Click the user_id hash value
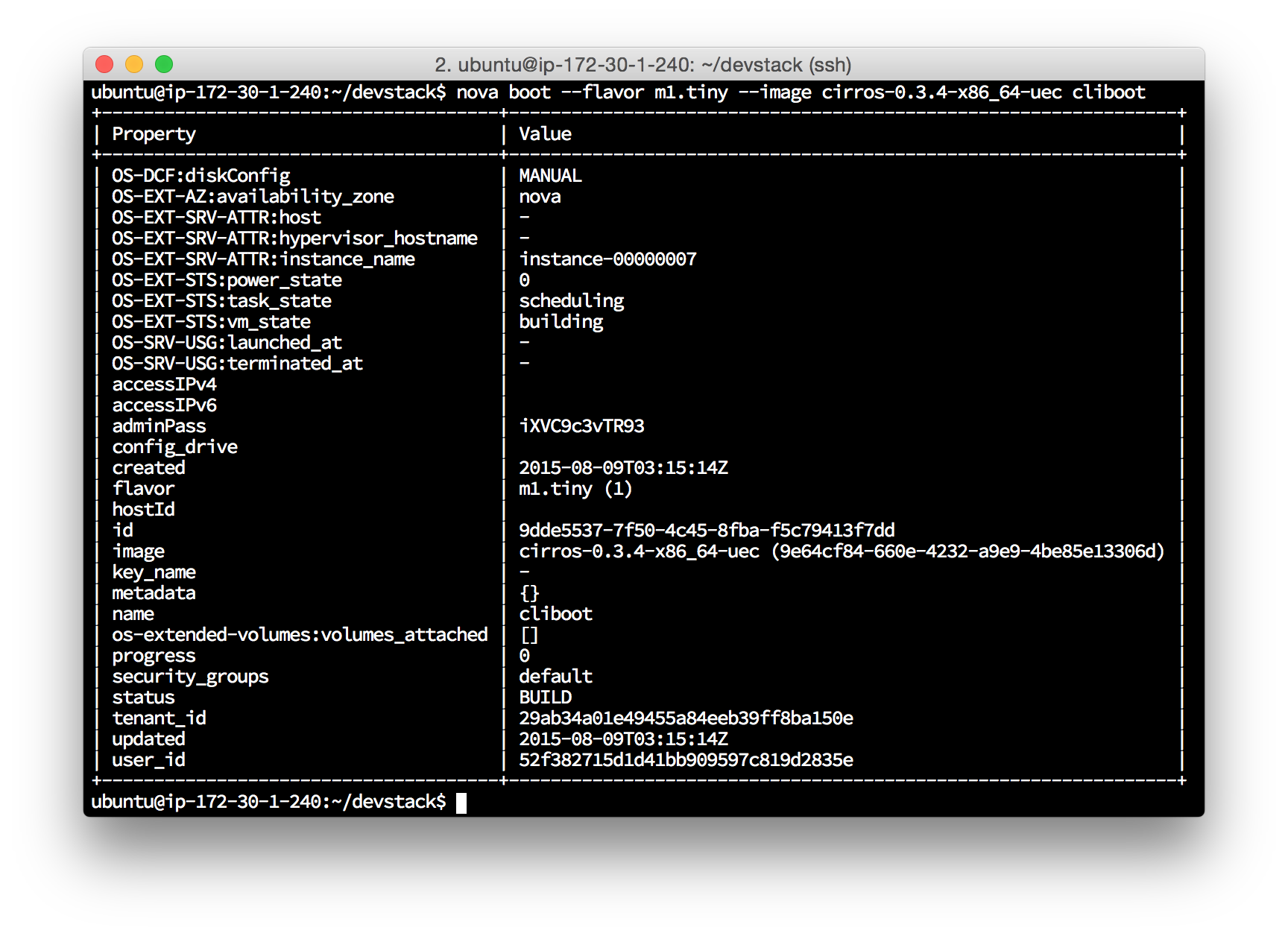Viewport: 1288px width, 936px height. point(686,760)
